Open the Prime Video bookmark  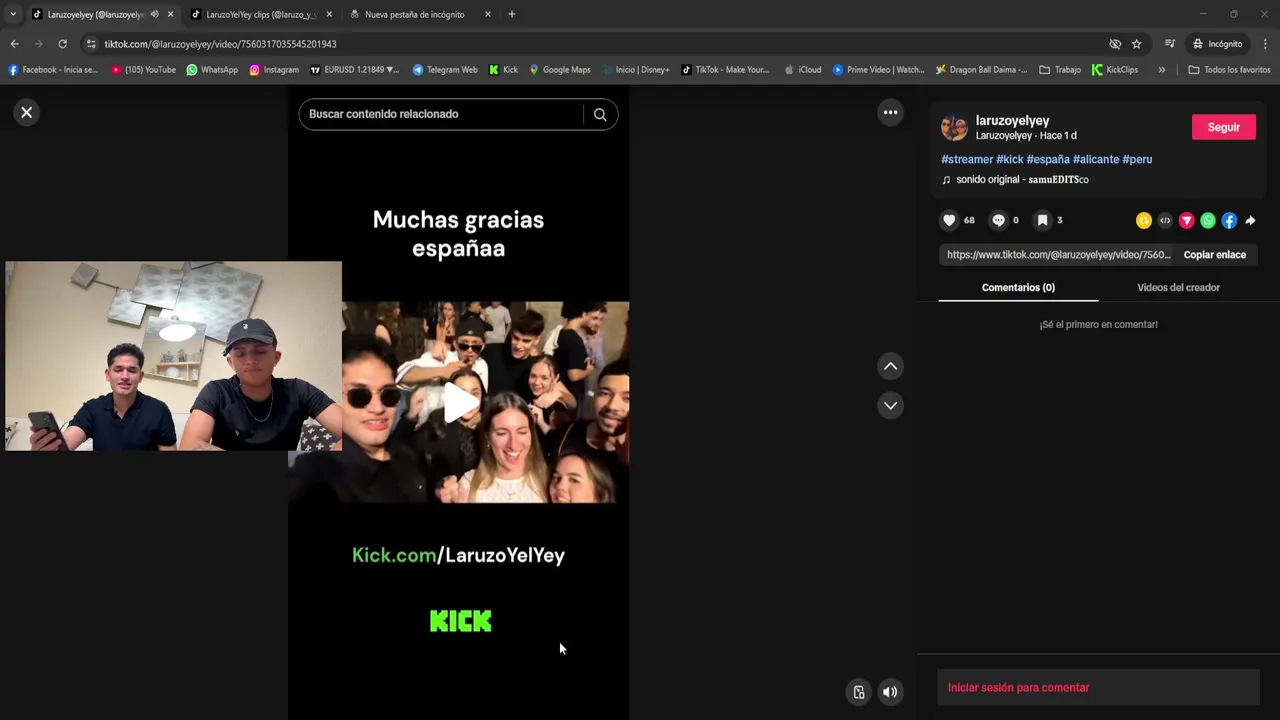pyautogui.click(x=878, y=70)
